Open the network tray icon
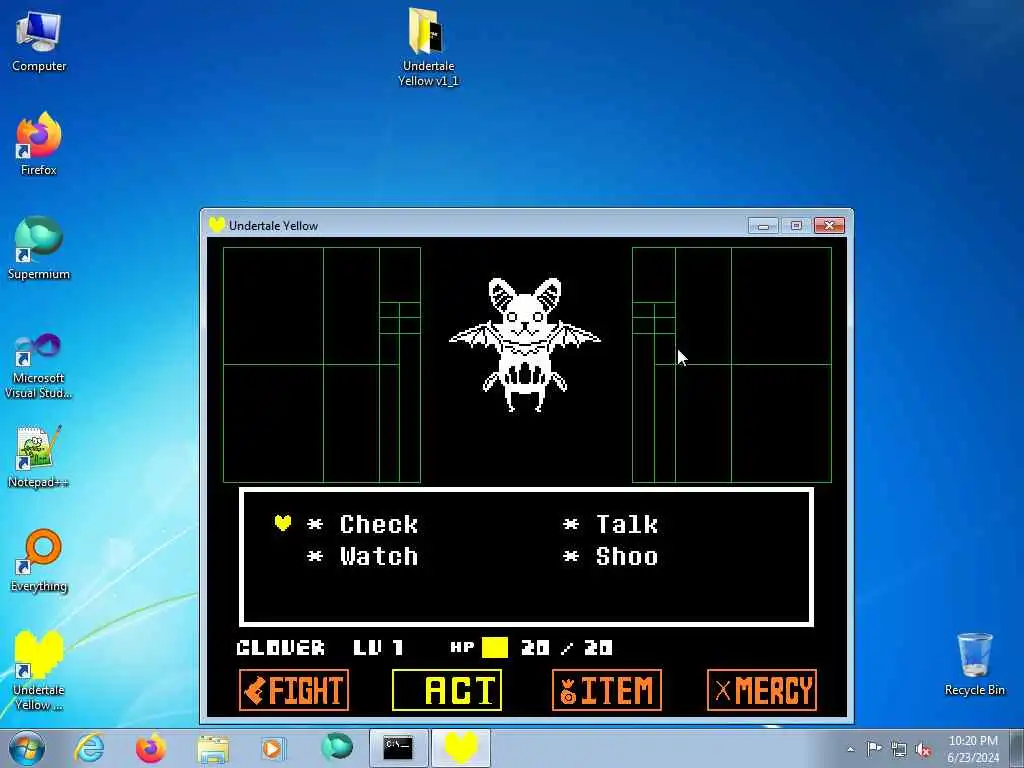The image size is (1024, 768). tap(899, 750)
